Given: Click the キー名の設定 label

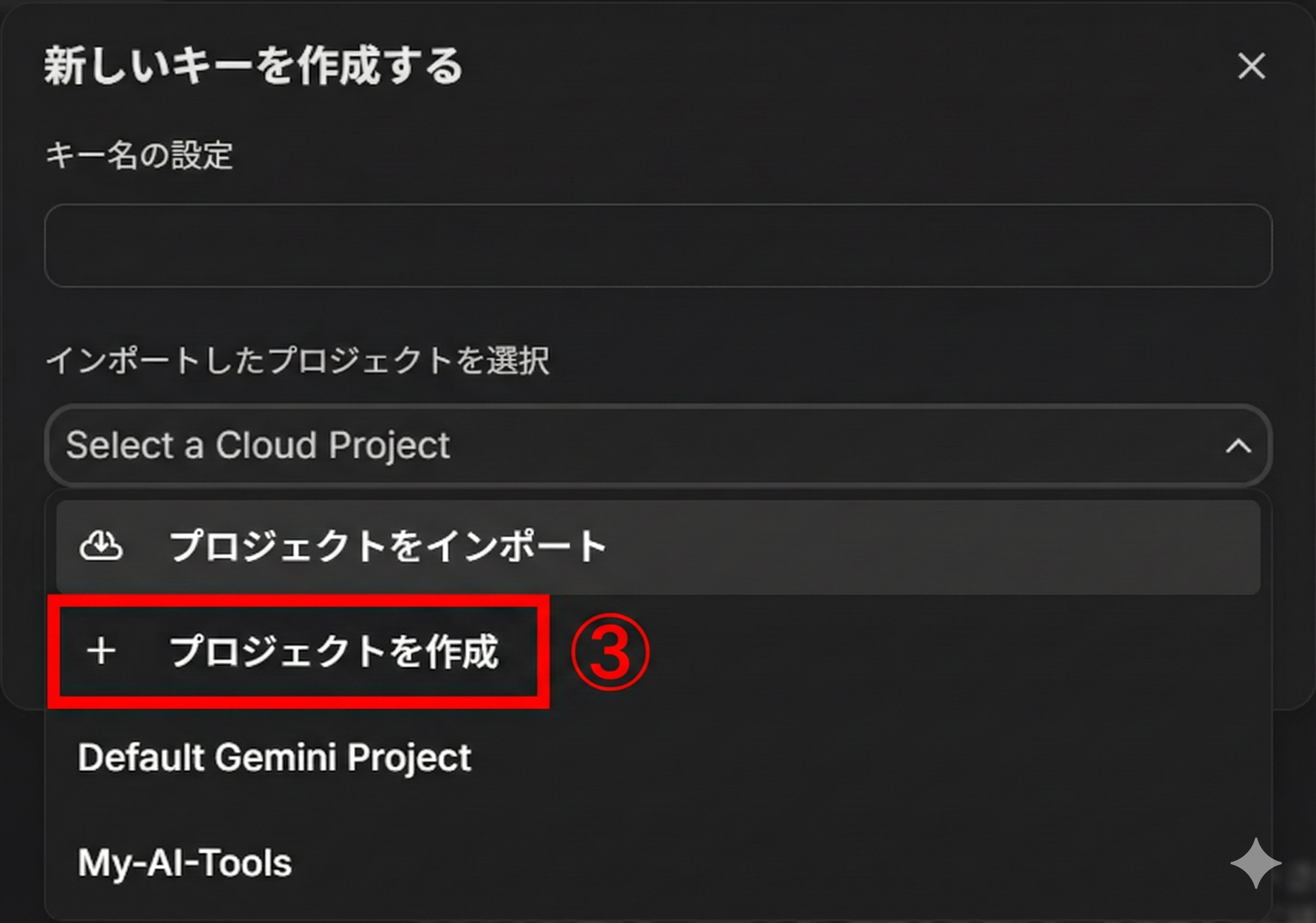Looking at the screenshot, I should tap(139, 155).
